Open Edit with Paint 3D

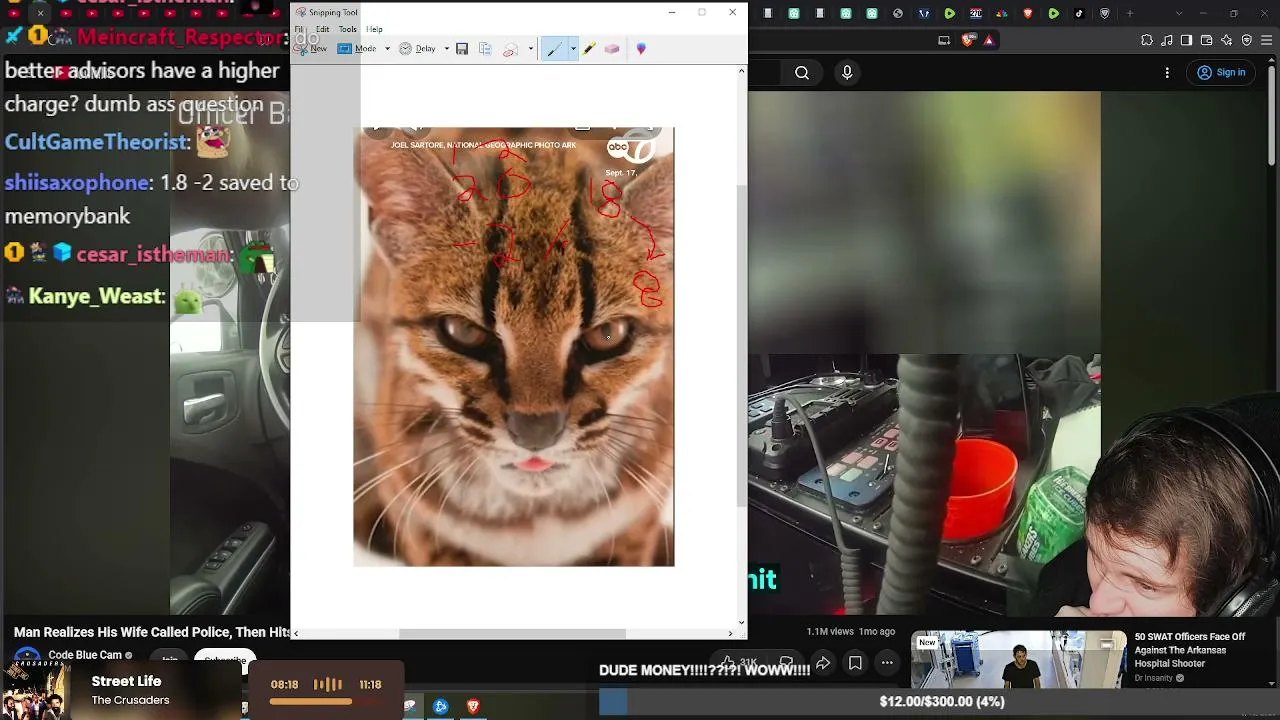click(x=641, y=49)
